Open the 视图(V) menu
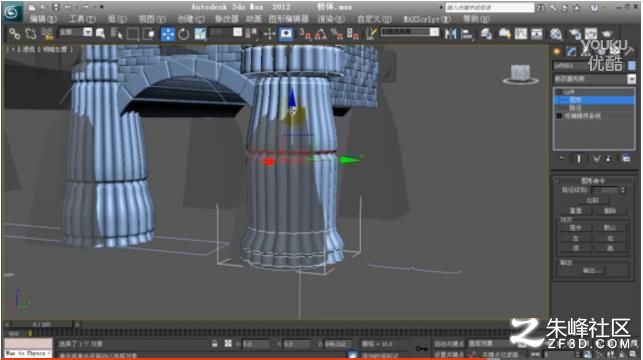 coord(152,19)
